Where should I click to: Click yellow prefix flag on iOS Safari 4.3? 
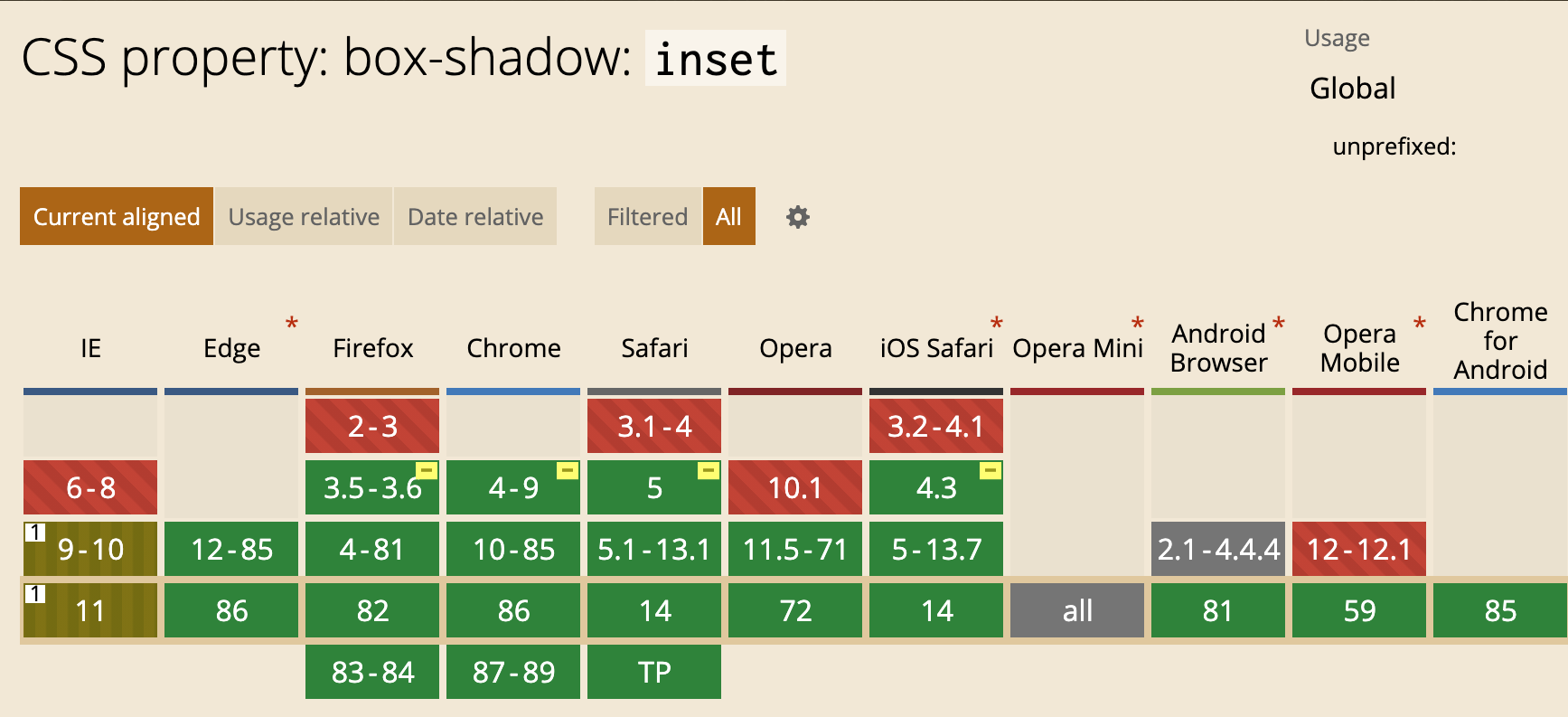pos(991,470)
